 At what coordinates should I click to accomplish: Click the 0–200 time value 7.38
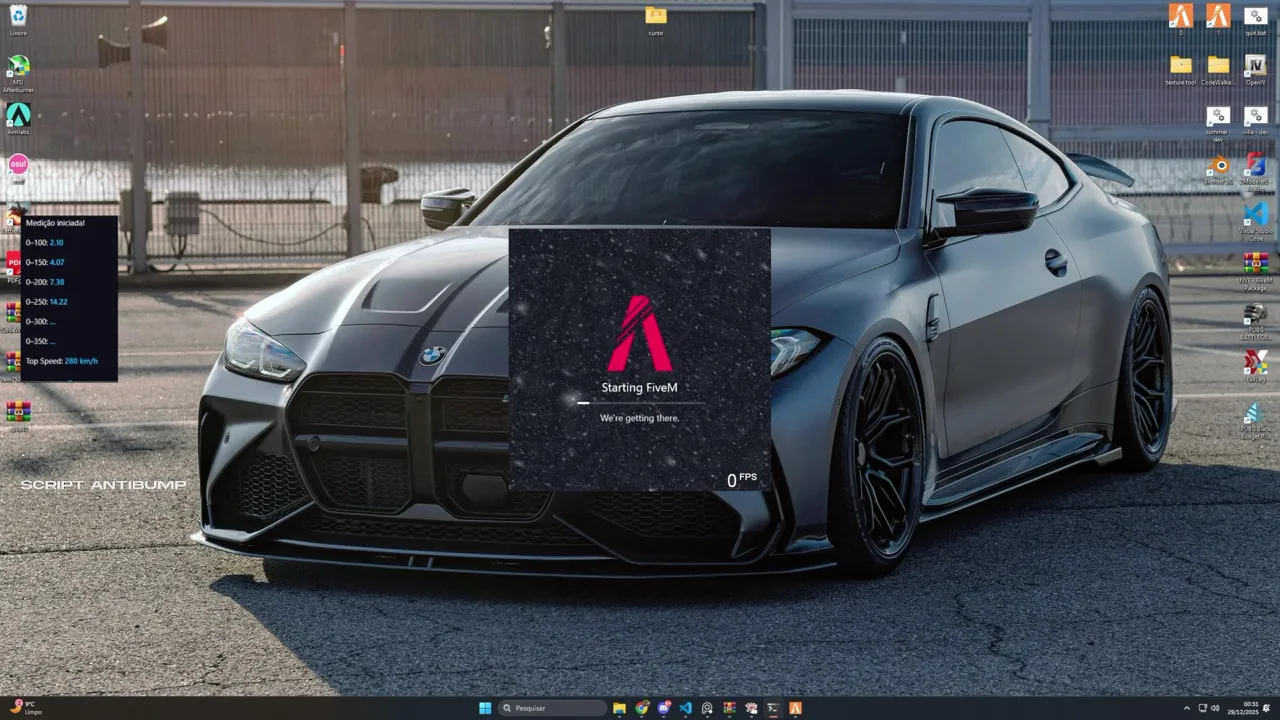click(x=57, y=282)
